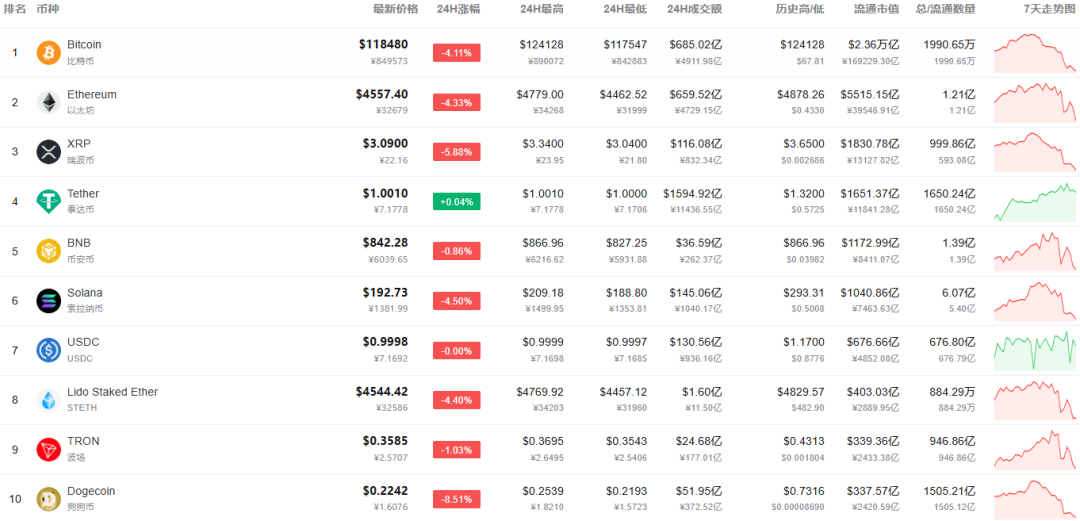The height and width of the screenshot is (521, 1080).
Task: Click the Solana logo icon
Action: click(x=49, y=300)
